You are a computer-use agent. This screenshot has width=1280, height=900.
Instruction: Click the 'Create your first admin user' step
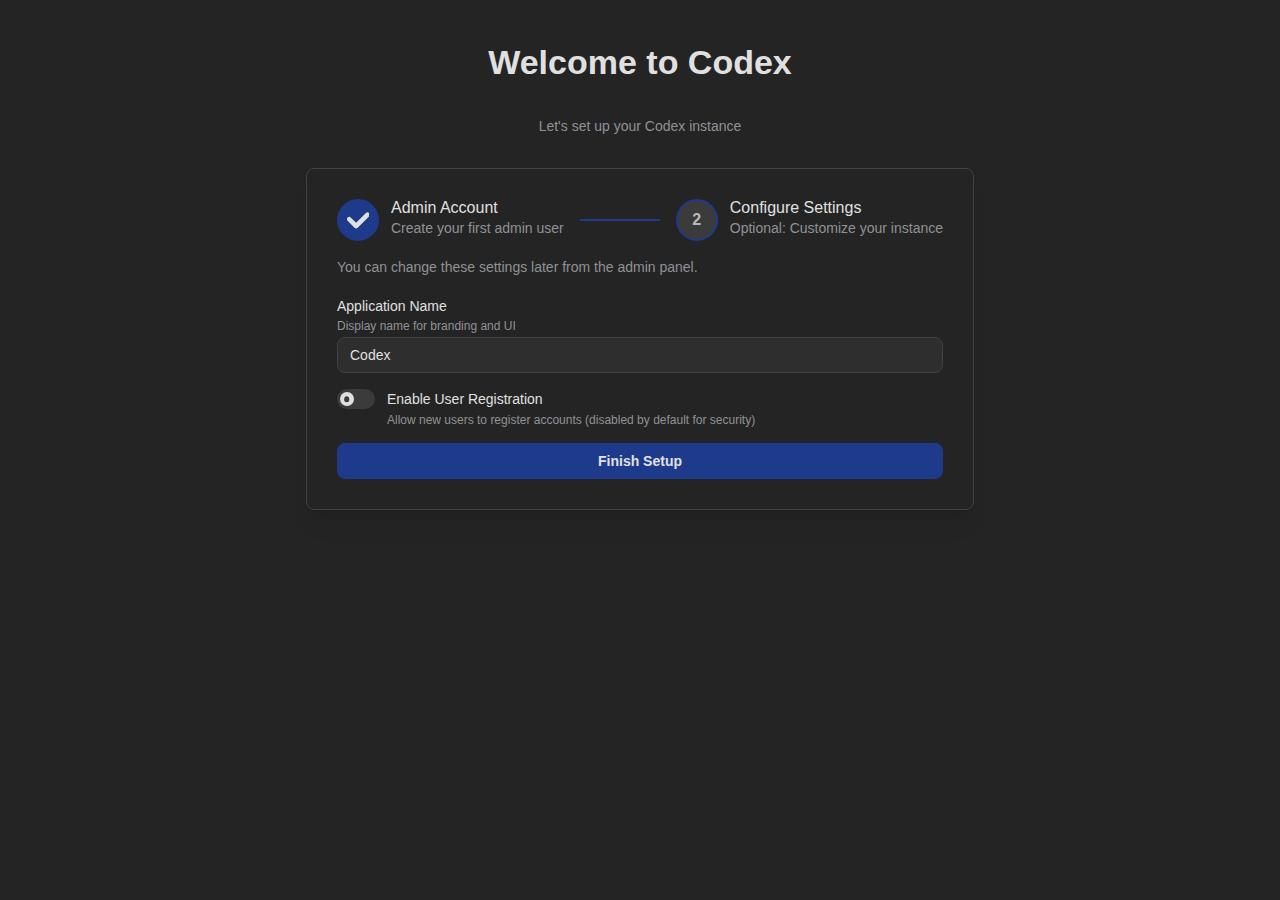tap(477, 228)
